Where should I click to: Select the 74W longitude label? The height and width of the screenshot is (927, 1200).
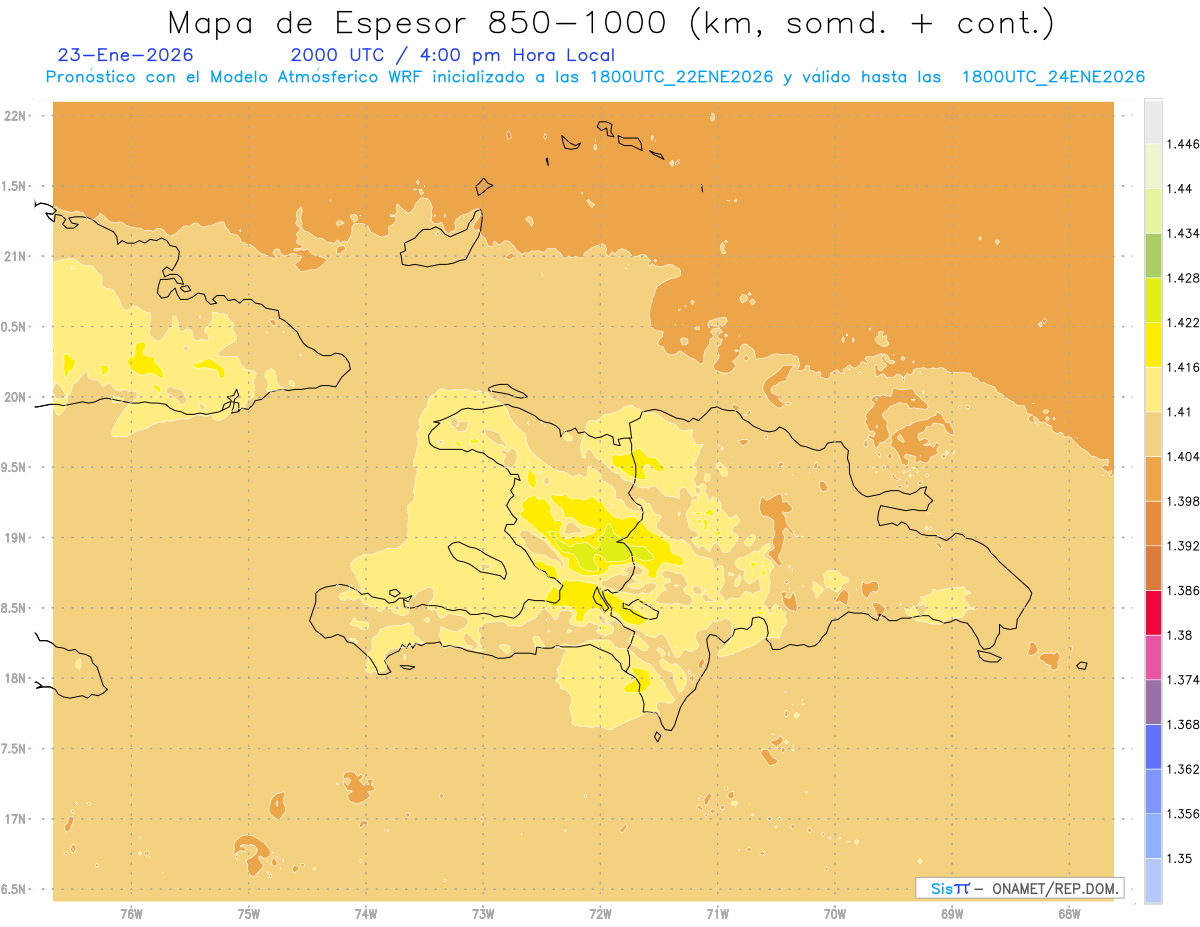366,913
